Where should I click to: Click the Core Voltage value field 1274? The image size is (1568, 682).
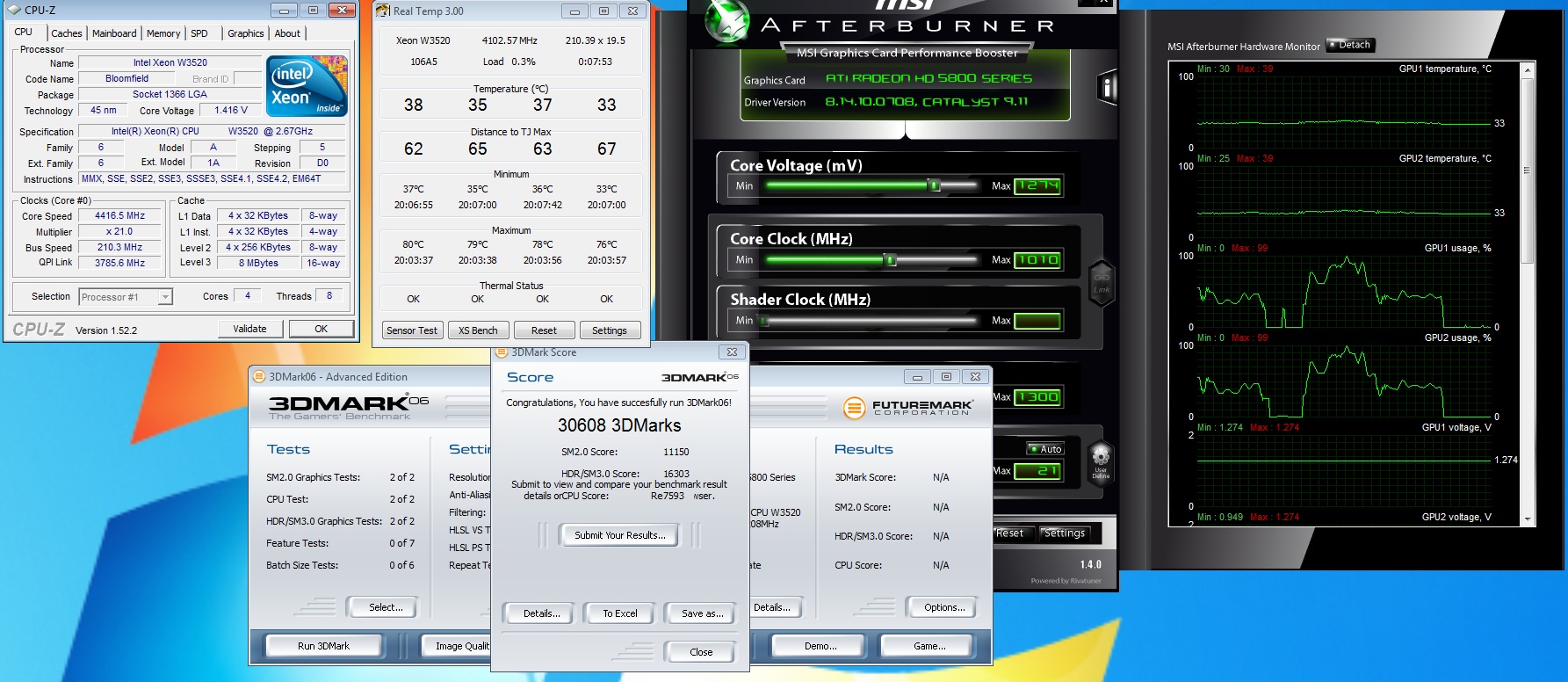click(x=1037, y=185)
